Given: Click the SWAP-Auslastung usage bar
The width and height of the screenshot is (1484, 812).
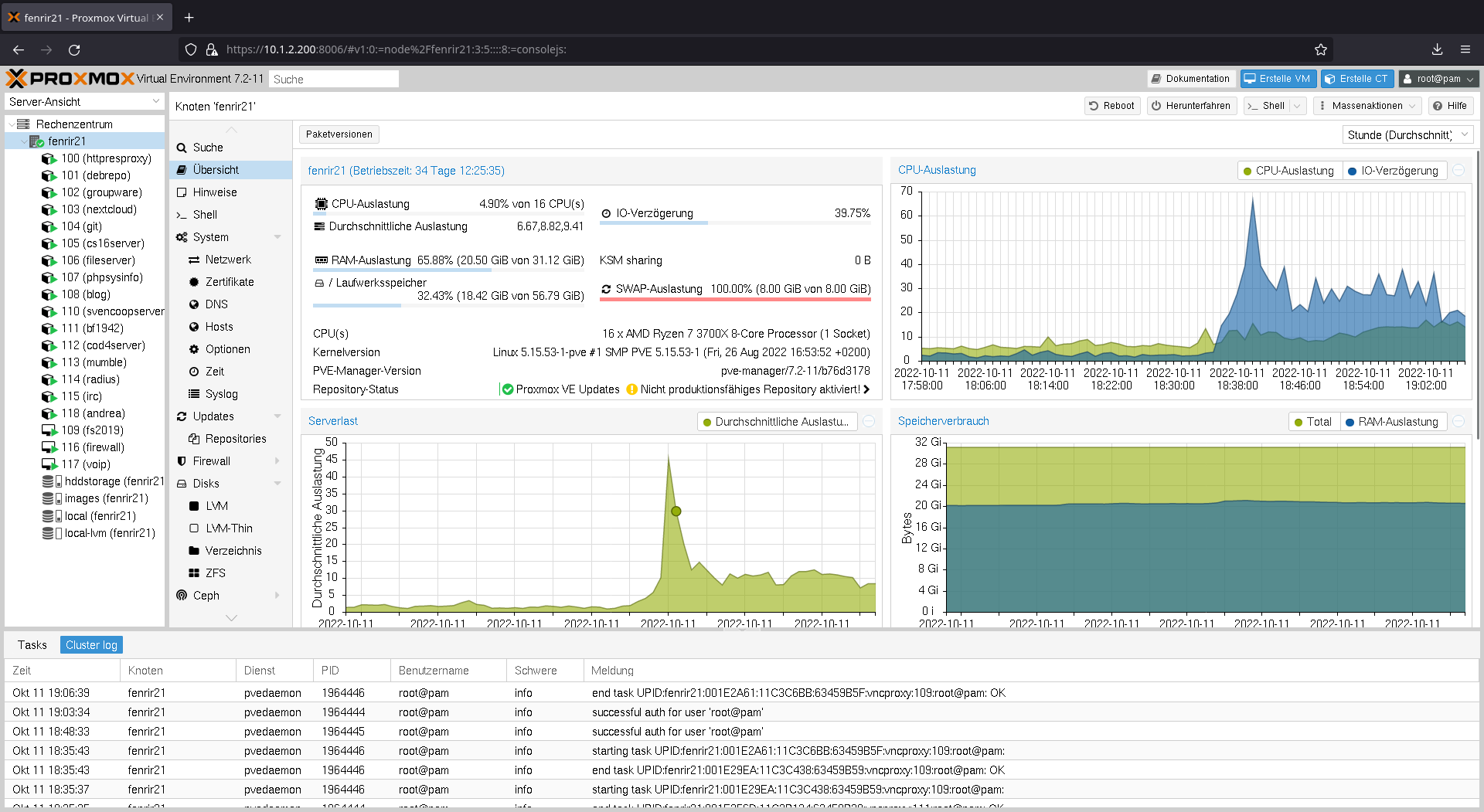Looking at the screenshot, I should click(x=735, y=290).
